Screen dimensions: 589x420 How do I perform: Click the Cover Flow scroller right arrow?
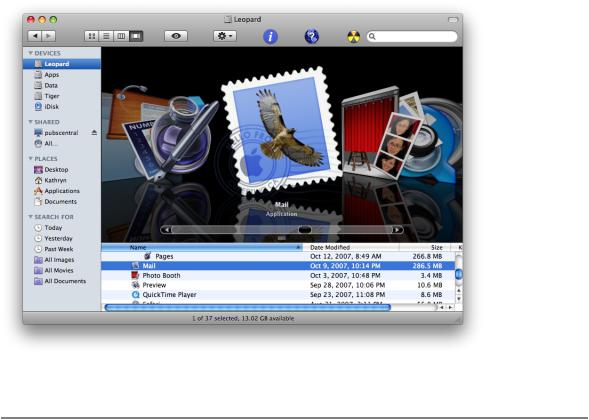click(x=397, y=230)
